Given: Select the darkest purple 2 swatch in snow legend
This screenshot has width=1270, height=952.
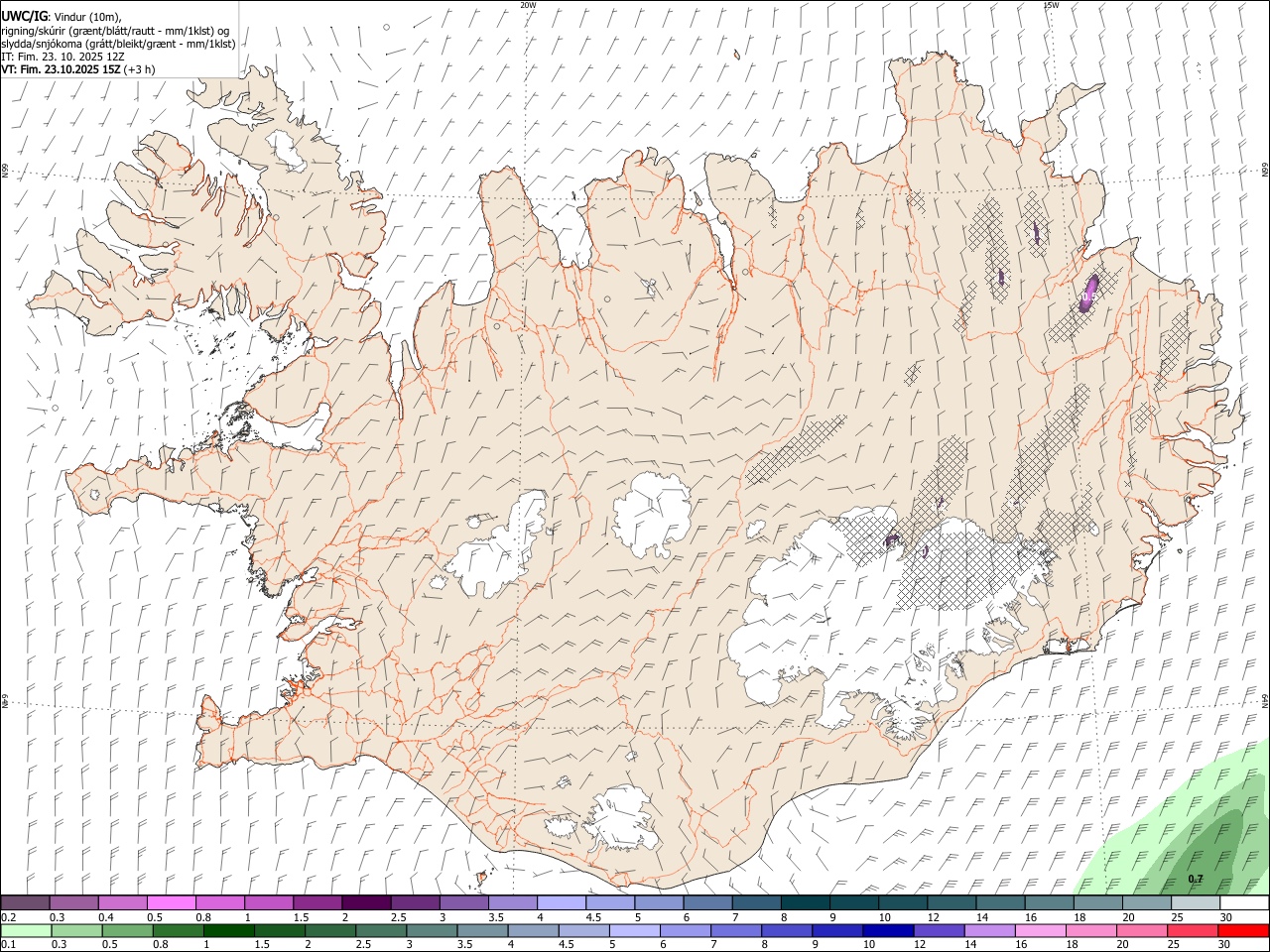Looking at the screenshot, I should (x=366, y=902).
